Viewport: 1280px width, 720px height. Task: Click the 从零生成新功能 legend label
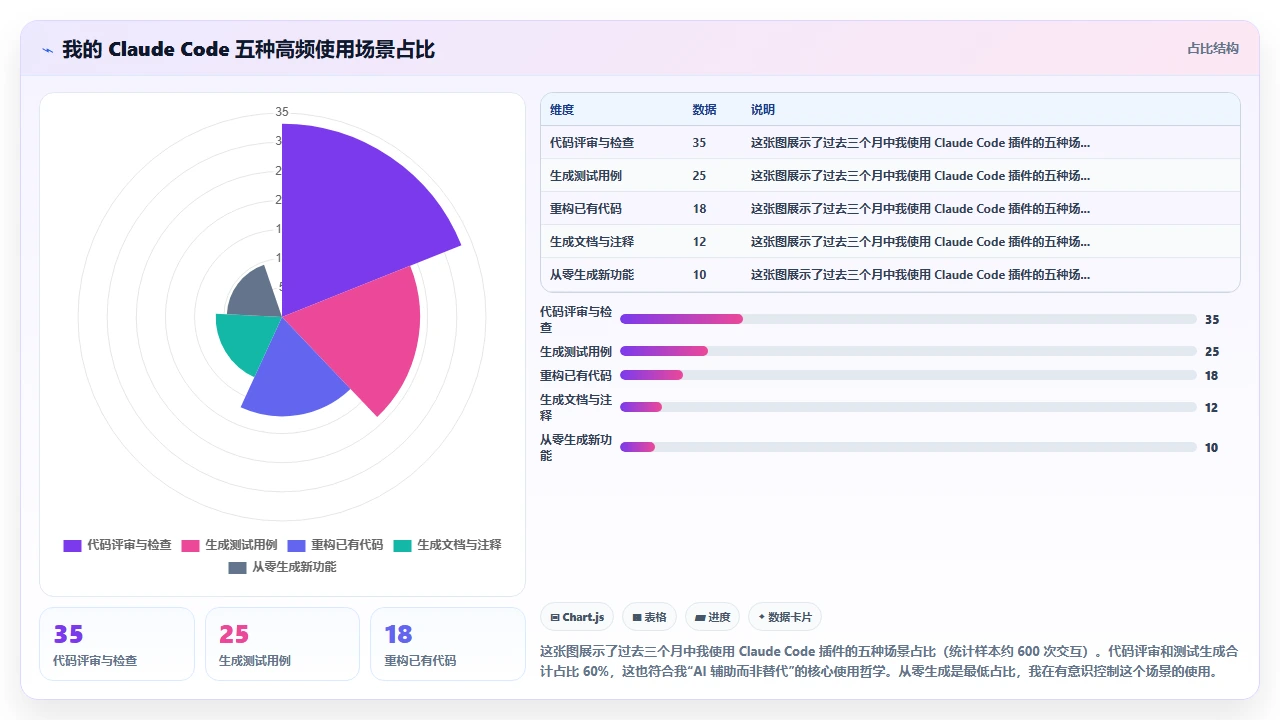point(294,567)
